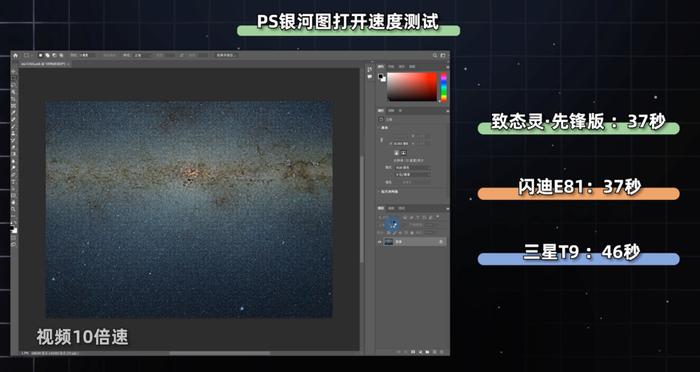Open the Layers panel flyout menu

click(x=447, y=208)
